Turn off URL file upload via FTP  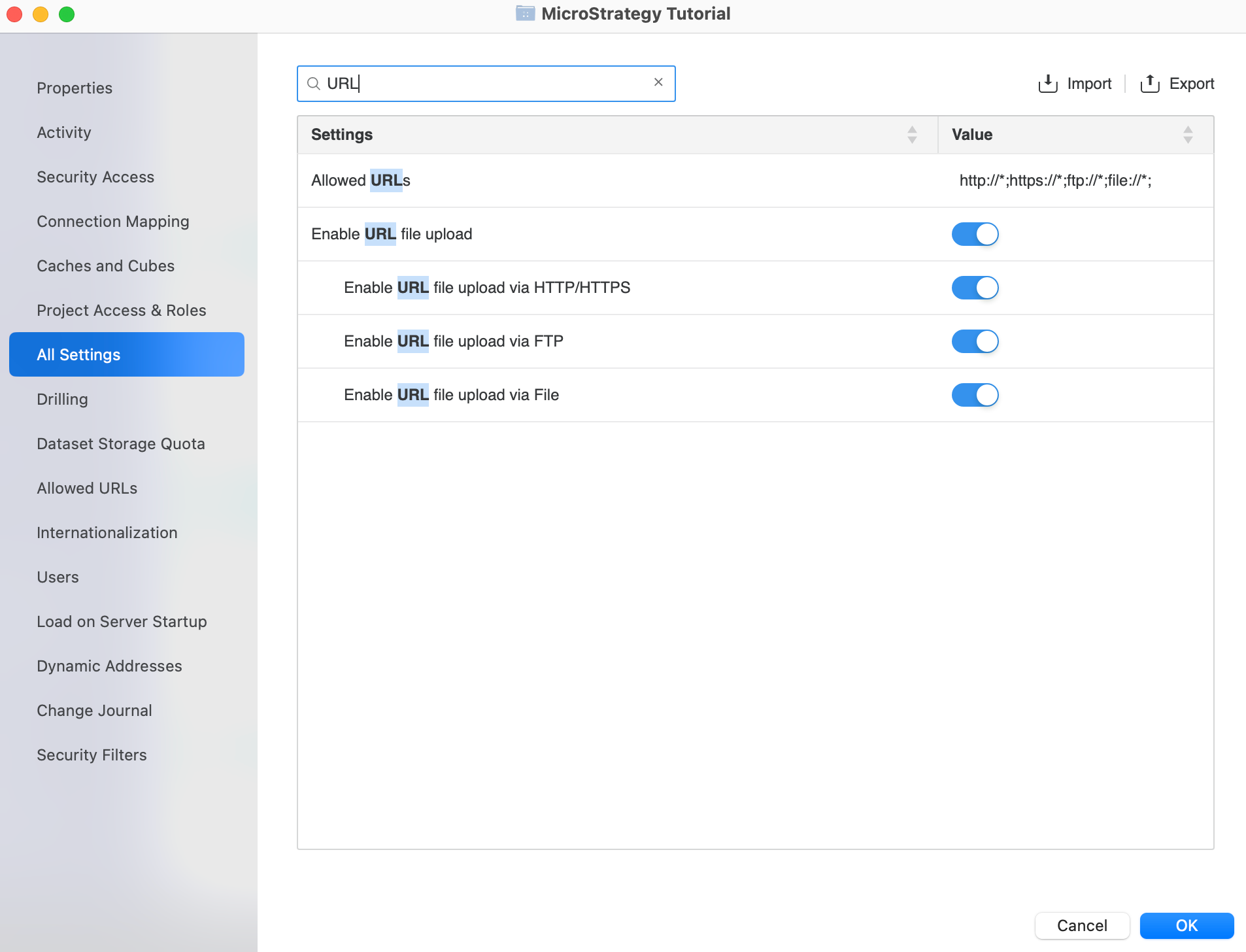975,341
